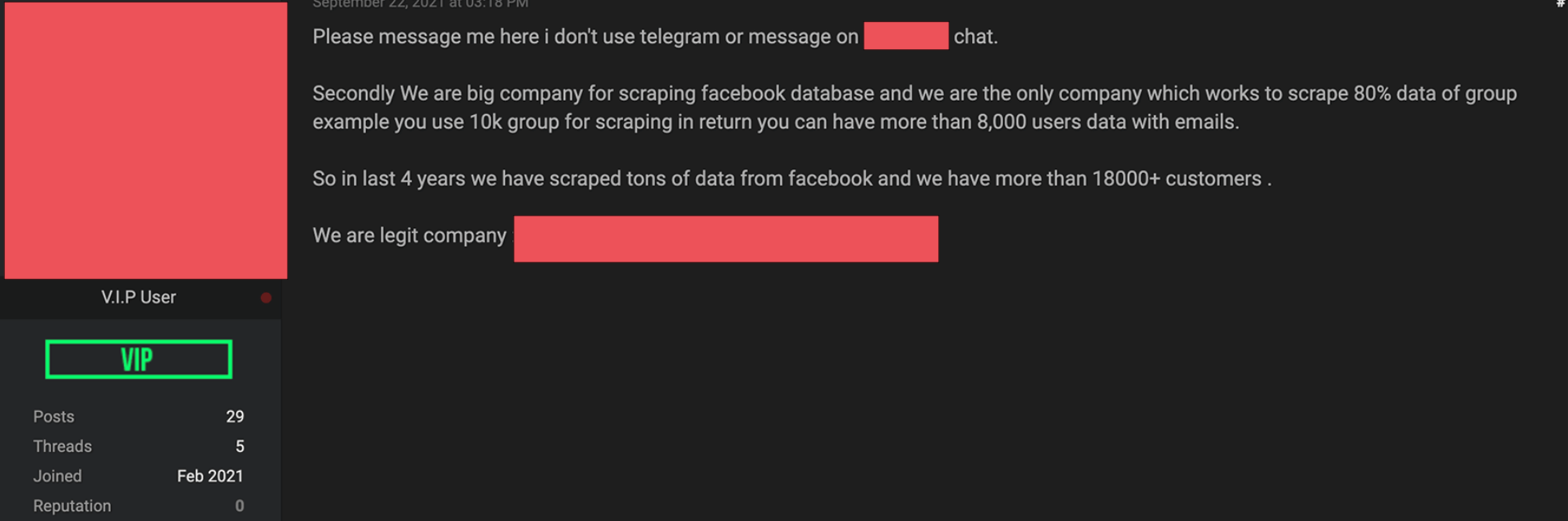Click the Feb 2021 join date
This screenshot has width=1568, height=521.
pos(210,476)
